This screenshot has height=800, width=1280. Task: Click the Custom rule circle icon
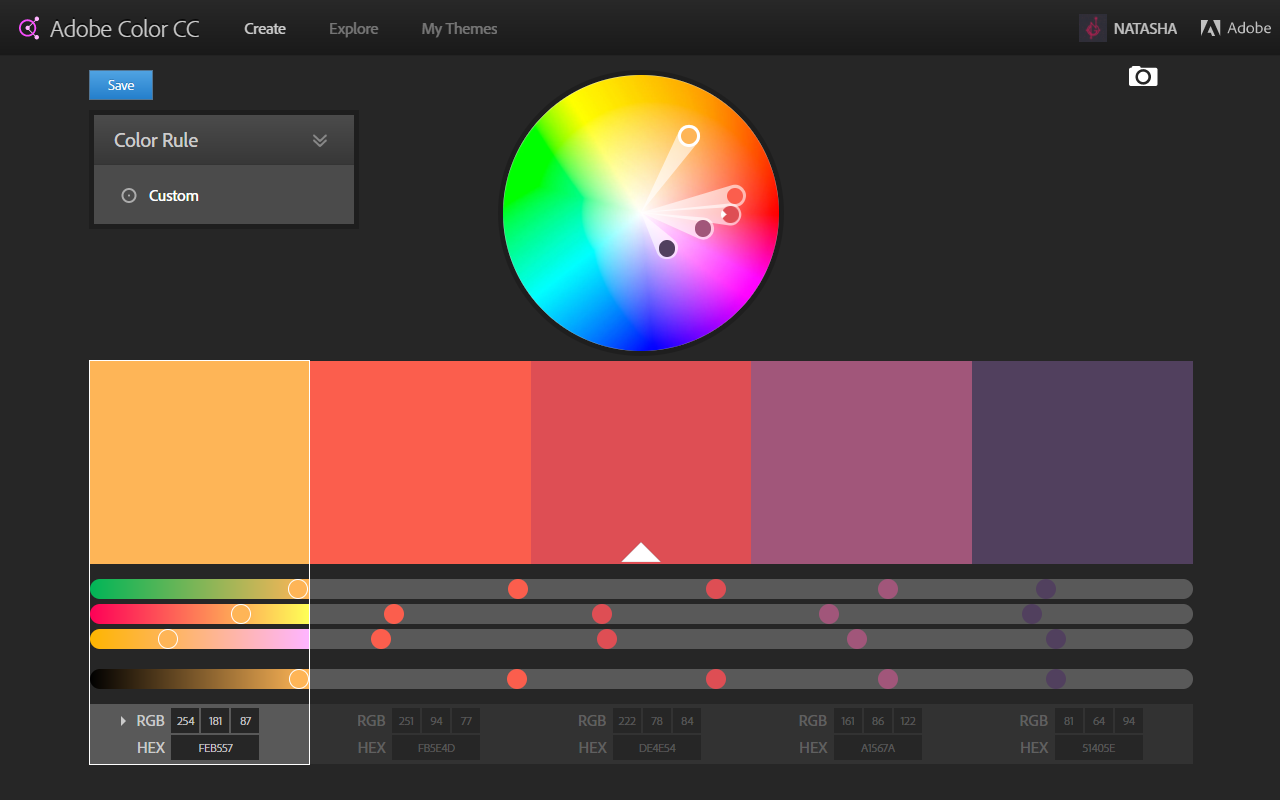pos(128,196)
